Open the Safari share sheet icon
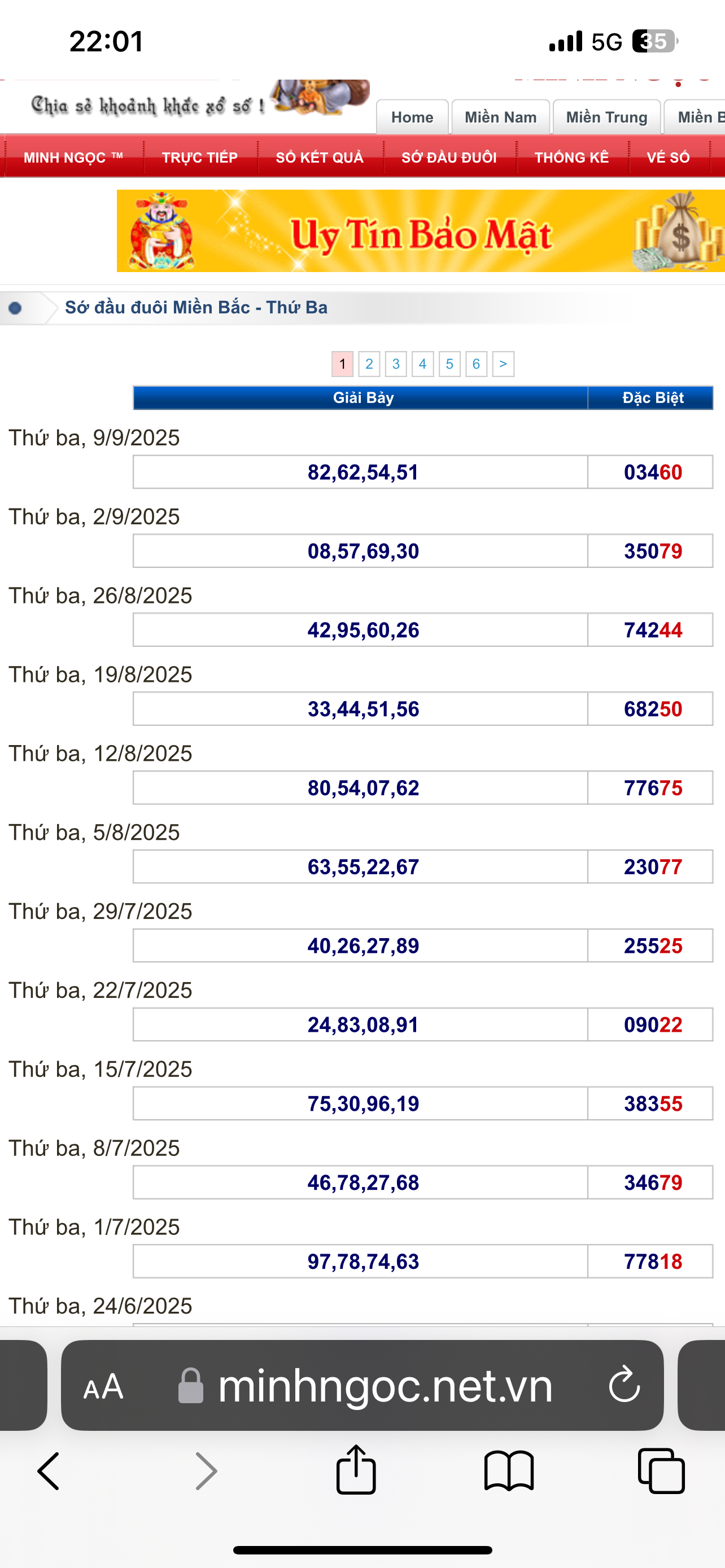This screenshot has width=725, height=1568. [356, 1470]
